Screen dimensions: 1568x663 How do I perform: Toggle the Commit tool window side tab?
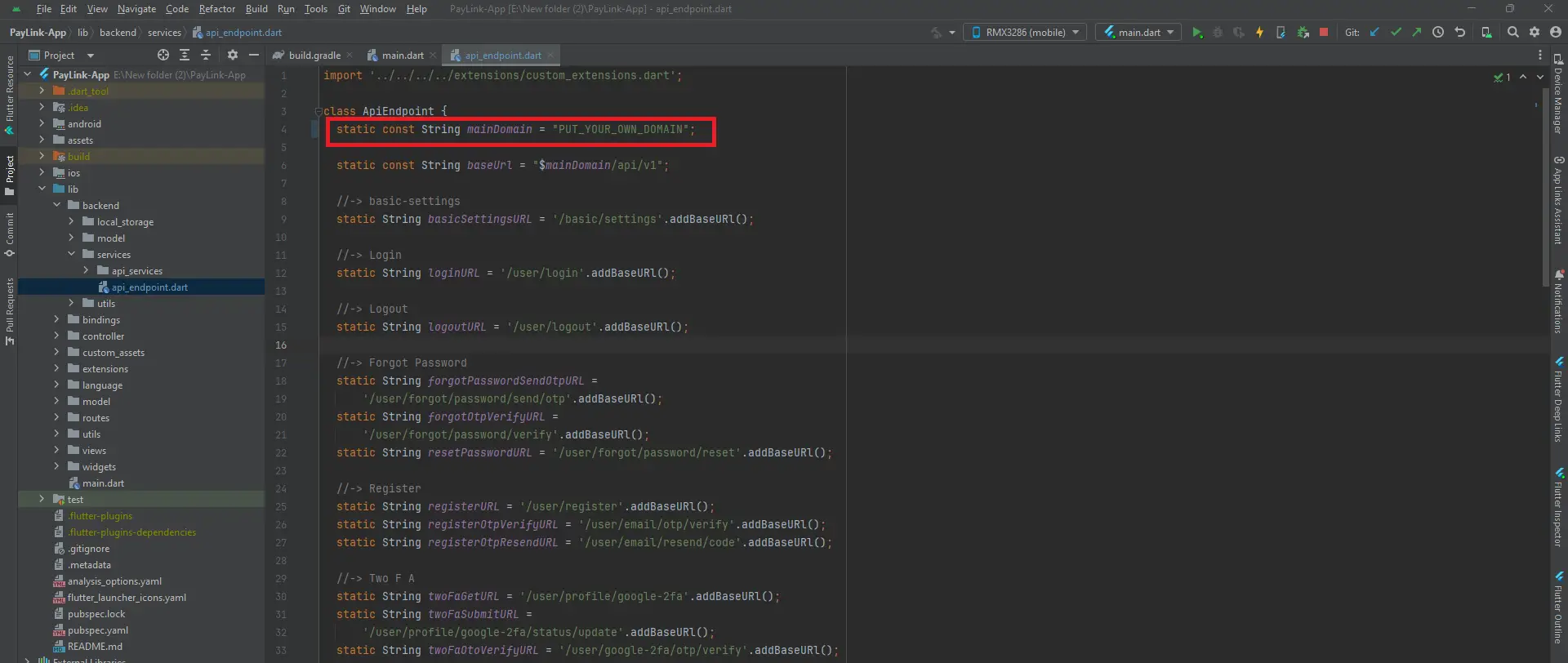[9, 234]
